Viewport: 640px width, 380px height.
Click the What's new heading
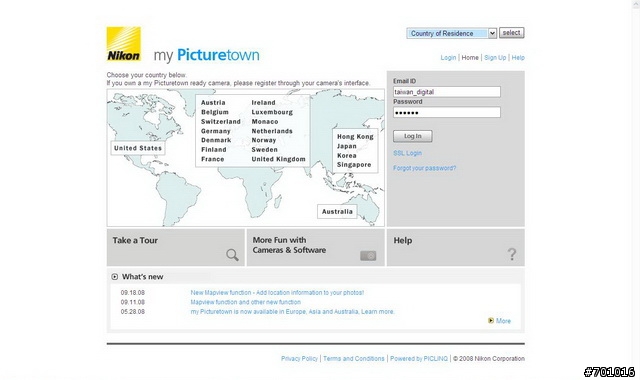[142, 277]
